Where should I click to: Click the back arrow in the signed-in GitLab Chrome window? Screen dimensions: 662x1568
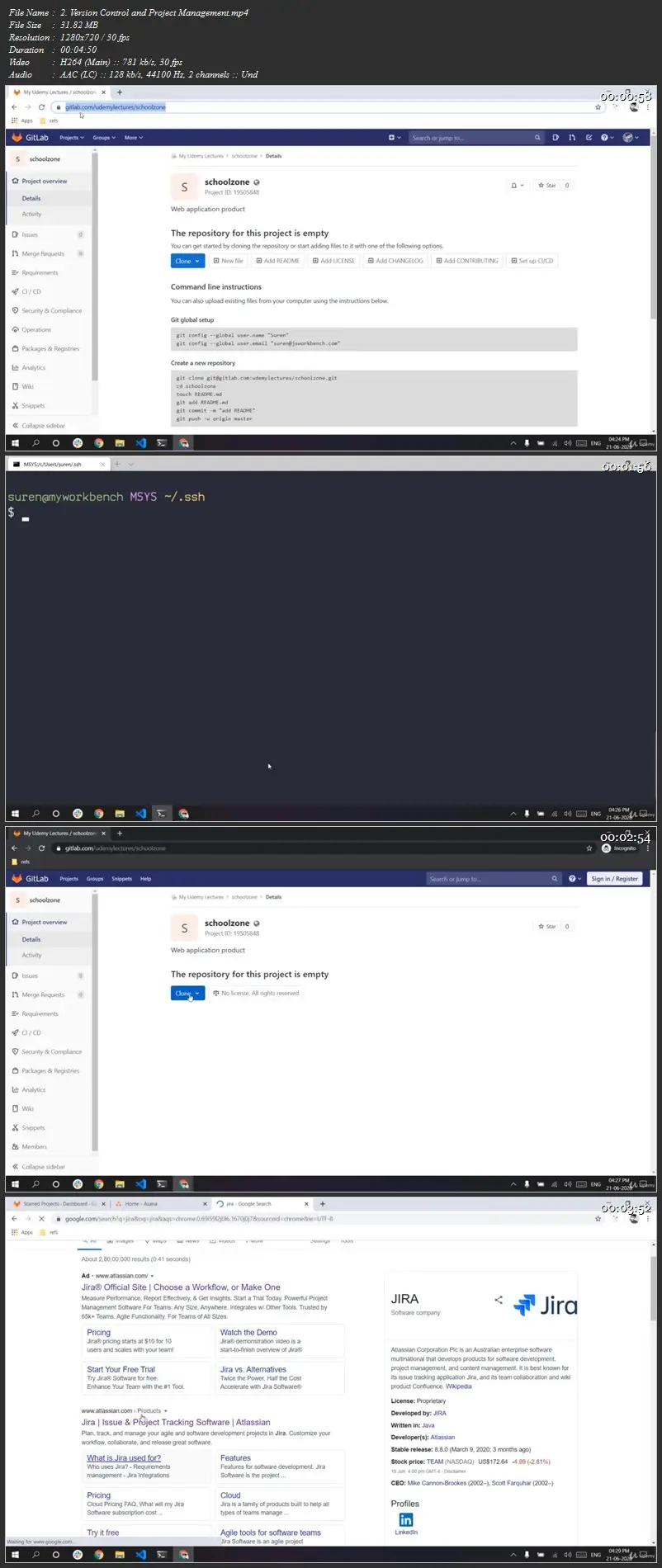click(14, 107)
